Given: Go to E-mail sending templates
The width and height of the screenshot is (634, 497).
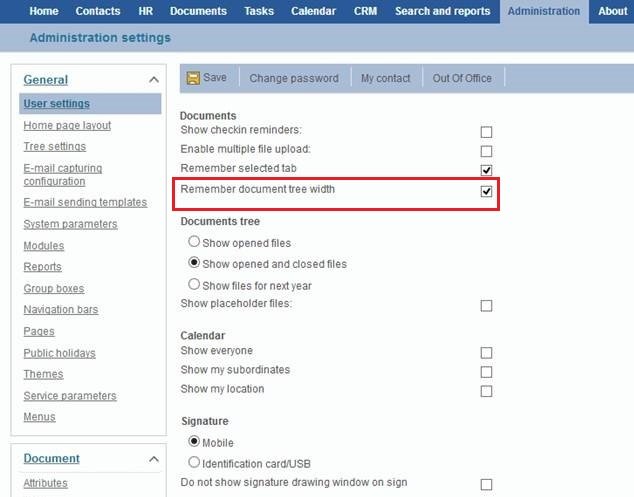Looking at the screenshot, I should coord(85,202).
